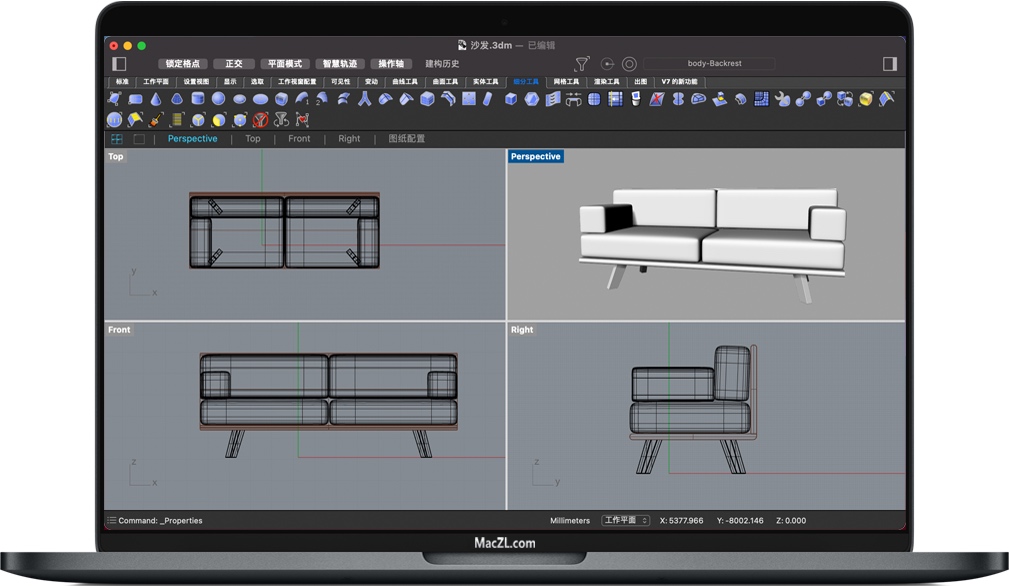Switch to the 网格工具 toolbar tab
Screen dimensions: 1009x586
point(566,81)
